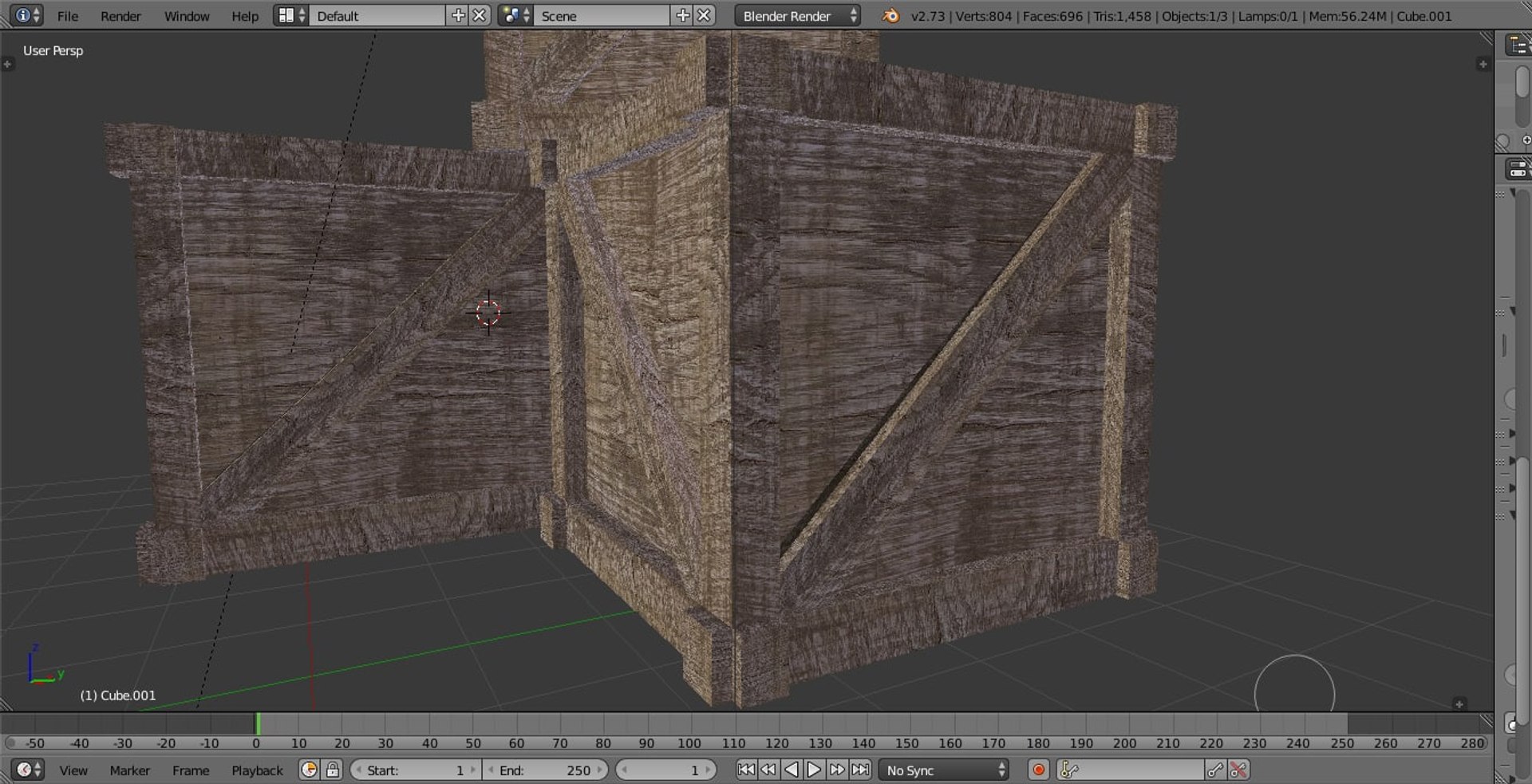
Task: Add a new scene with plus icon
Action: (683, 16)
